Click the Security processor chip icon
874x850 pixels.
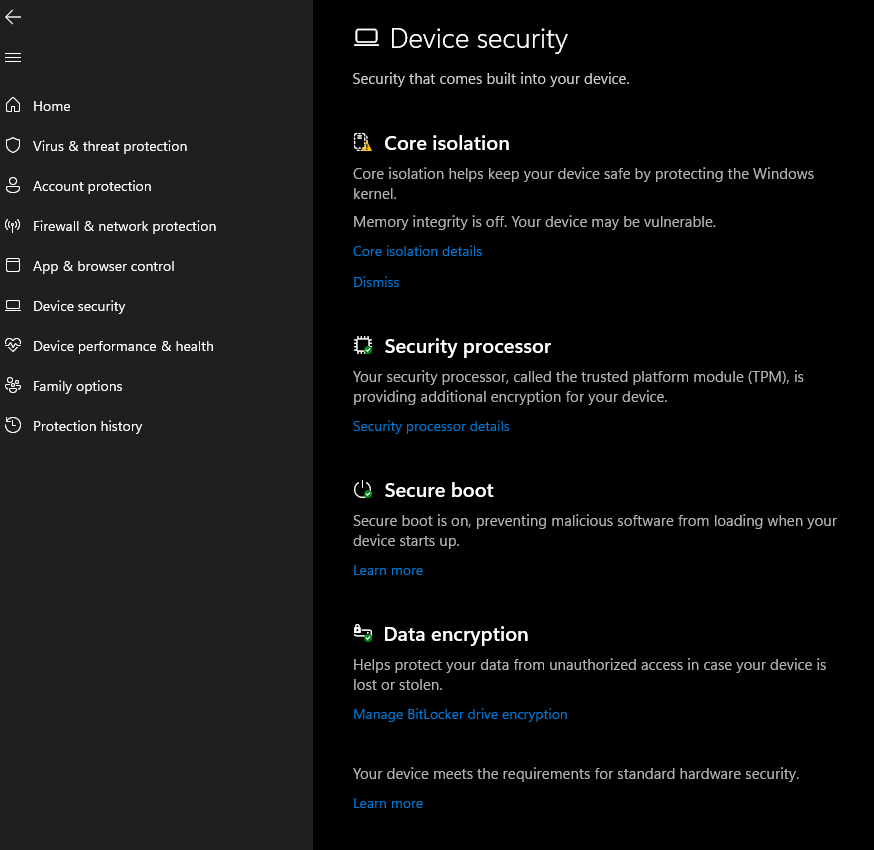click(x=363, y=346)
